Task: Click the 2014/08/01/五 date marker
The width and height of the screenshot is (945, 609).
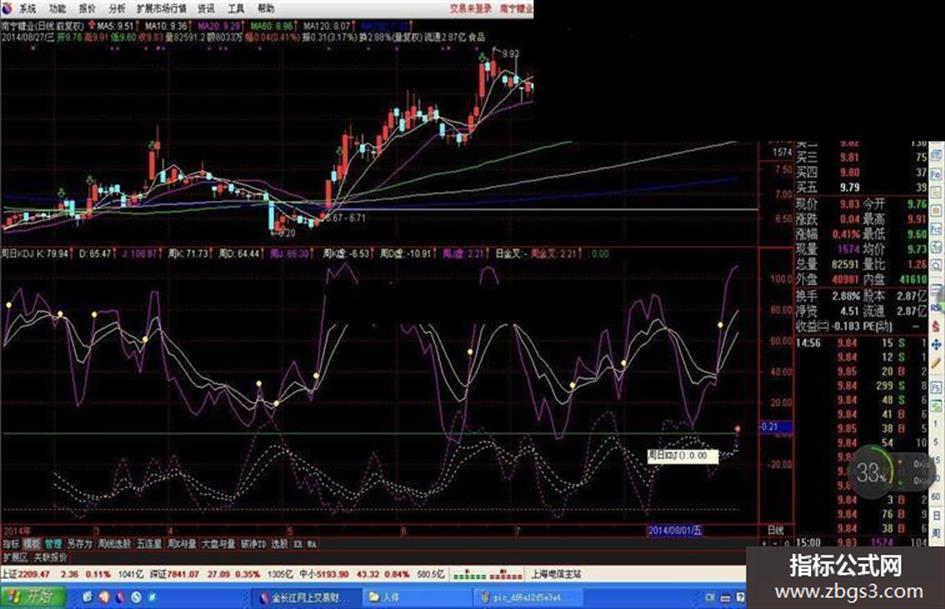Action: coord(675,531)
